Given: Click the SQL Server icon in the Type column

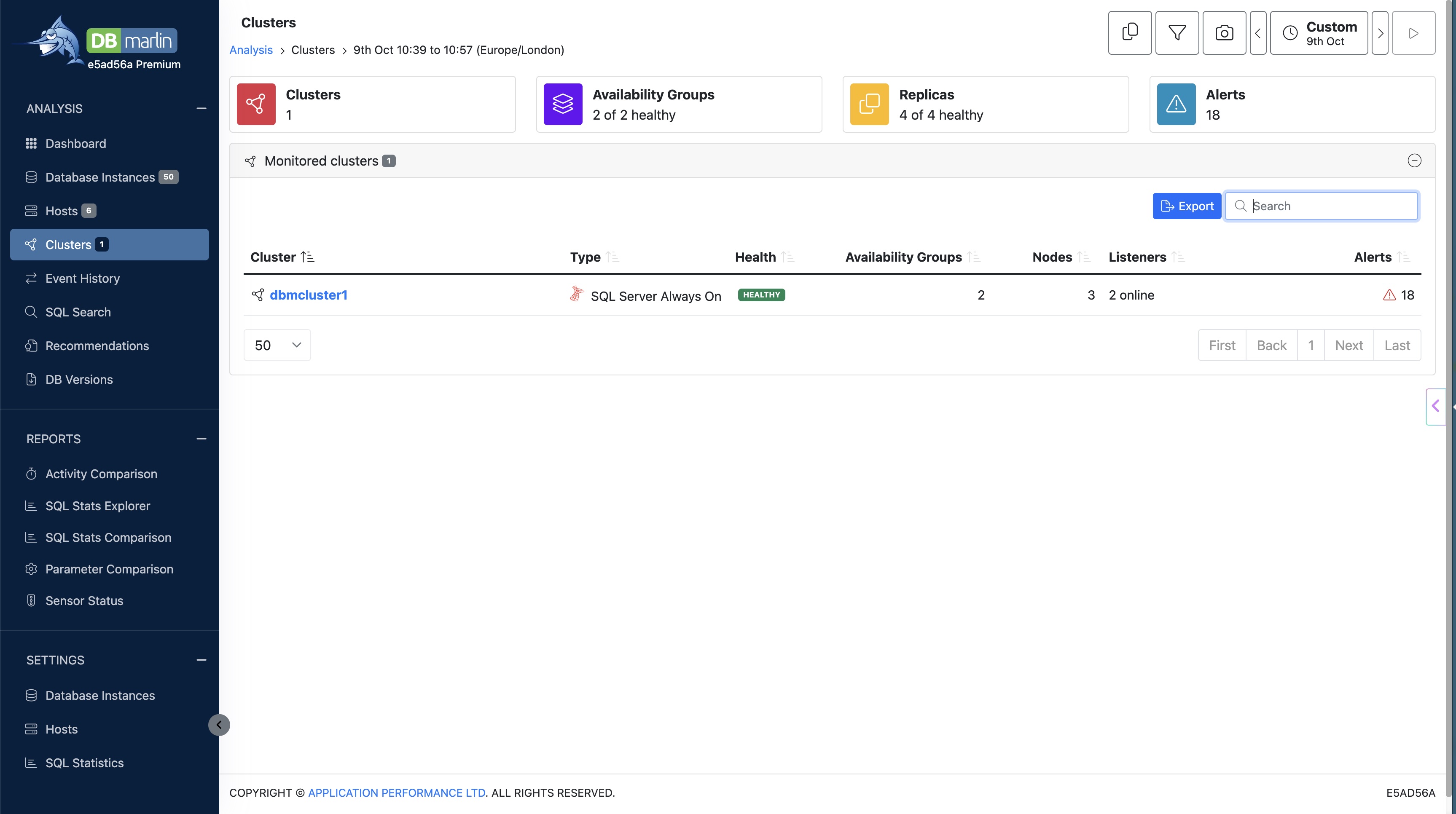Looking at the screenshot, I should [577, 294].
